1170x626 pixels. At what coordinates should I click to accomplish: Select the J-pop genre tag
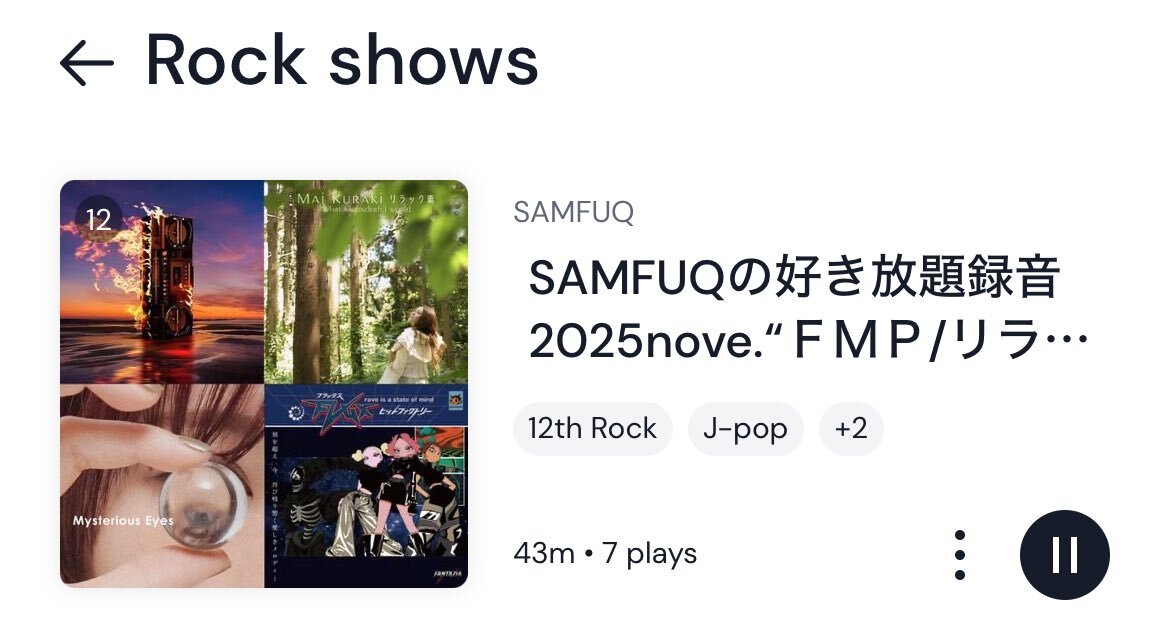745,428
